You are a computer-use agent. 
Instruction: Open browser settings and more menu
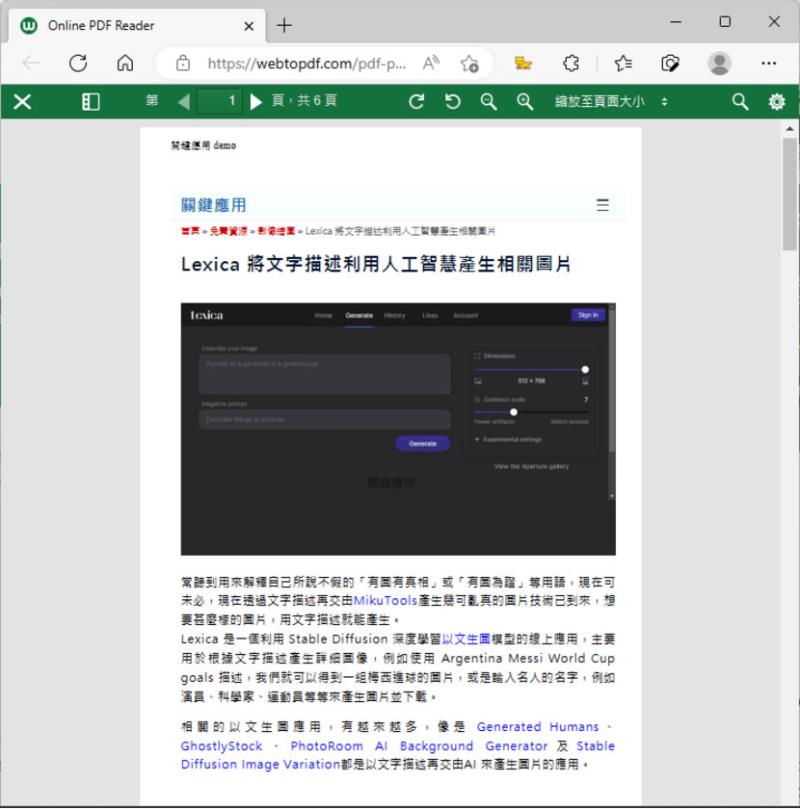point(769,63)
